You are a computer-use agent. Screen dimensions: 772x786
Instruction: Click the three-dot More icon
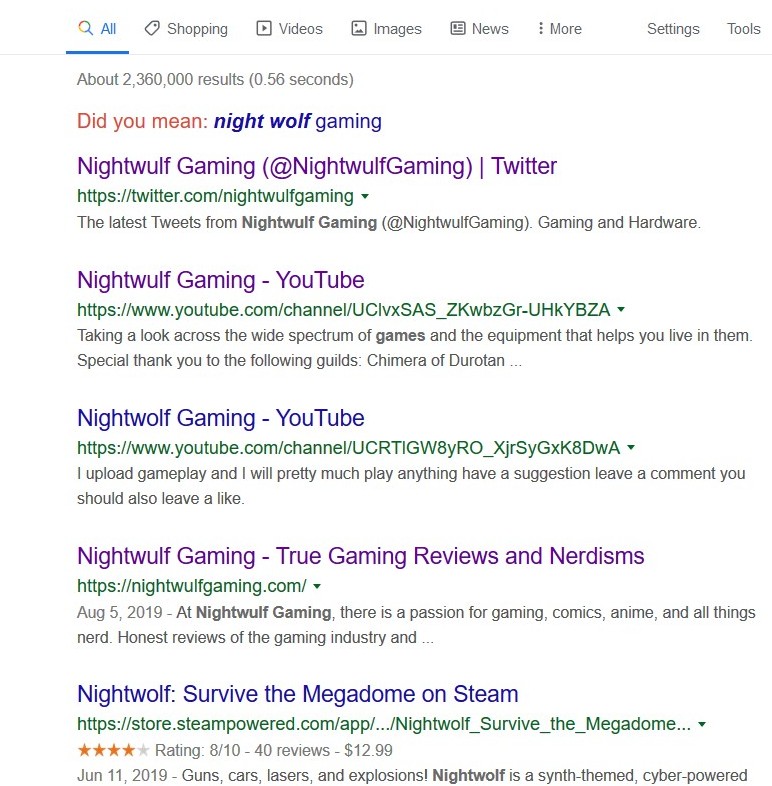[540, 28]
